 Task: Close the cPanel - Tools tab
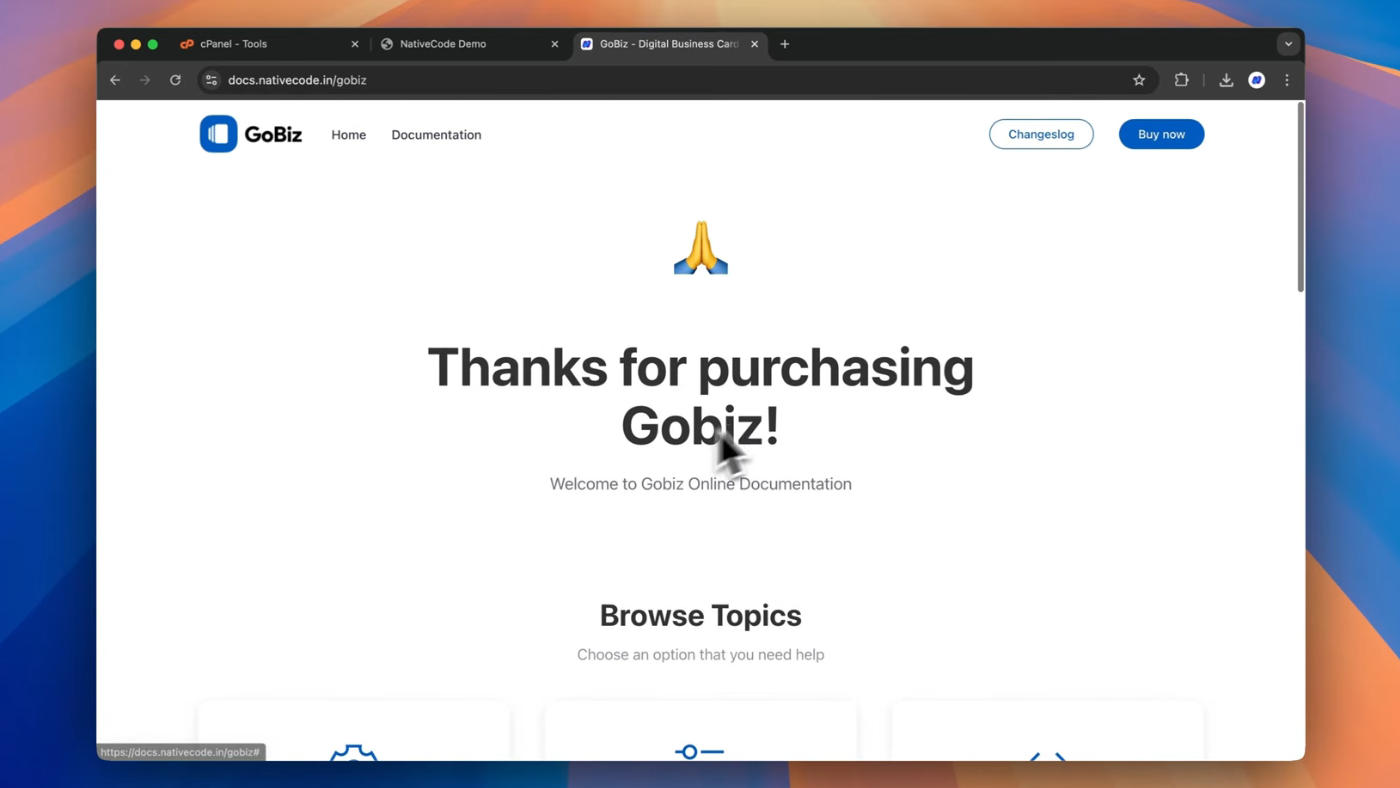pos(355,44)
